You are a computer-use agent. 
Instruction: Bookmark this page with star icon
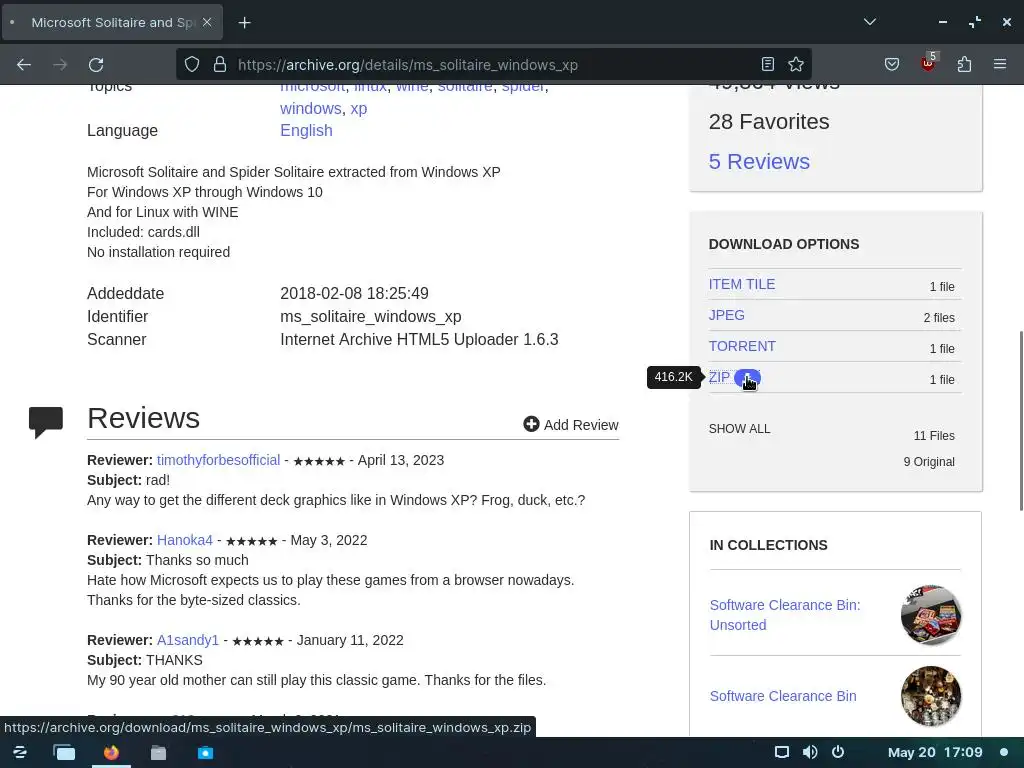tap(795, 64)
